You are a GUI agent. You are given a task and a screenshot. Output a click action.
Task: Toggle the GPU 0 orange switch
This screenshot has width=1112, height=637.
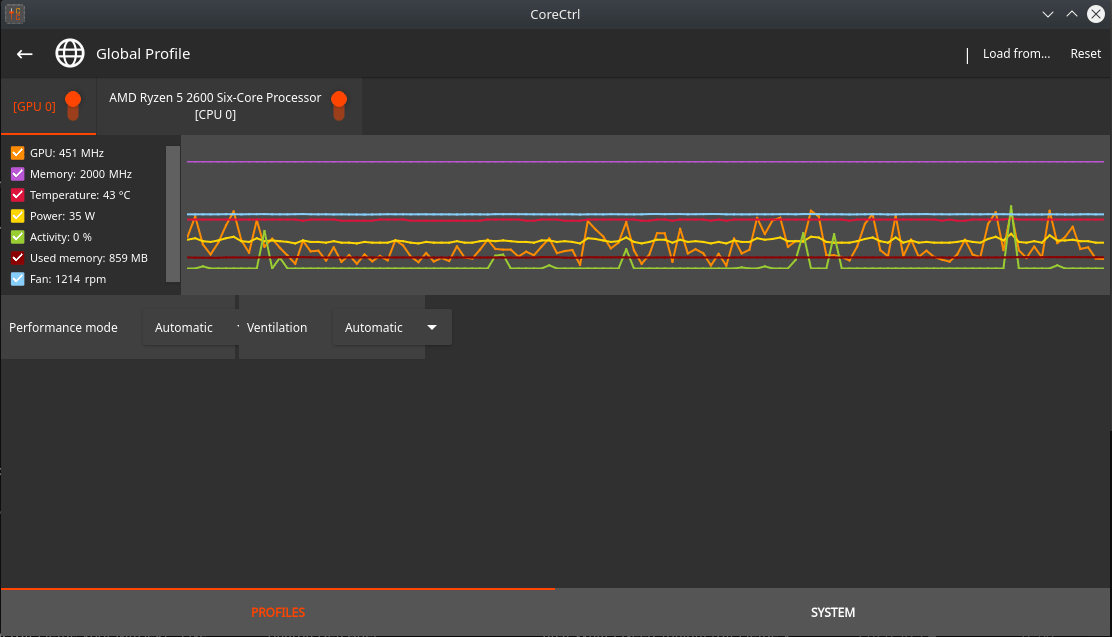(x=72, y=105)
